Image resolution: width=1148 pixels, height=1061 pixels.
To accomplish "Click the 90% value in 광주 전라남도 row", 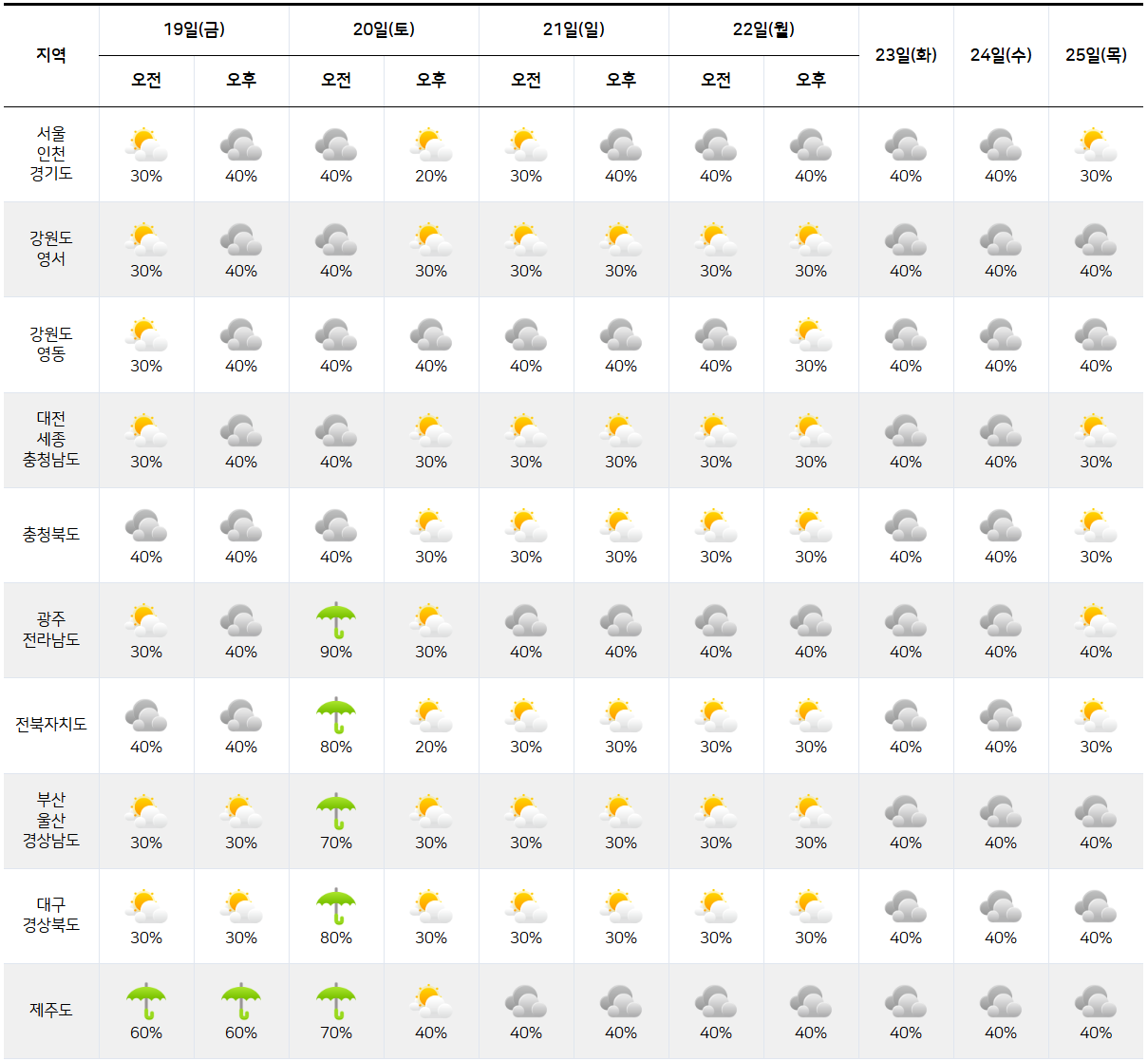I will 336,652.
